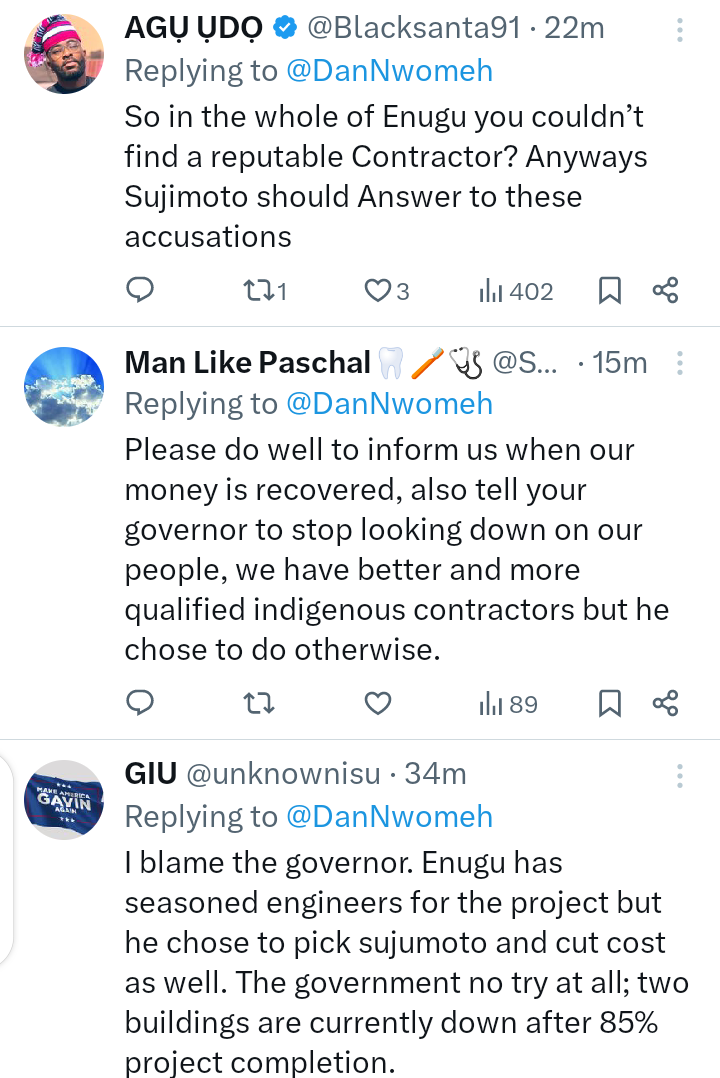Open Man Like Paschal's cloud avatar
Screen dimensions: 720x1078
(x=64, y=387)
